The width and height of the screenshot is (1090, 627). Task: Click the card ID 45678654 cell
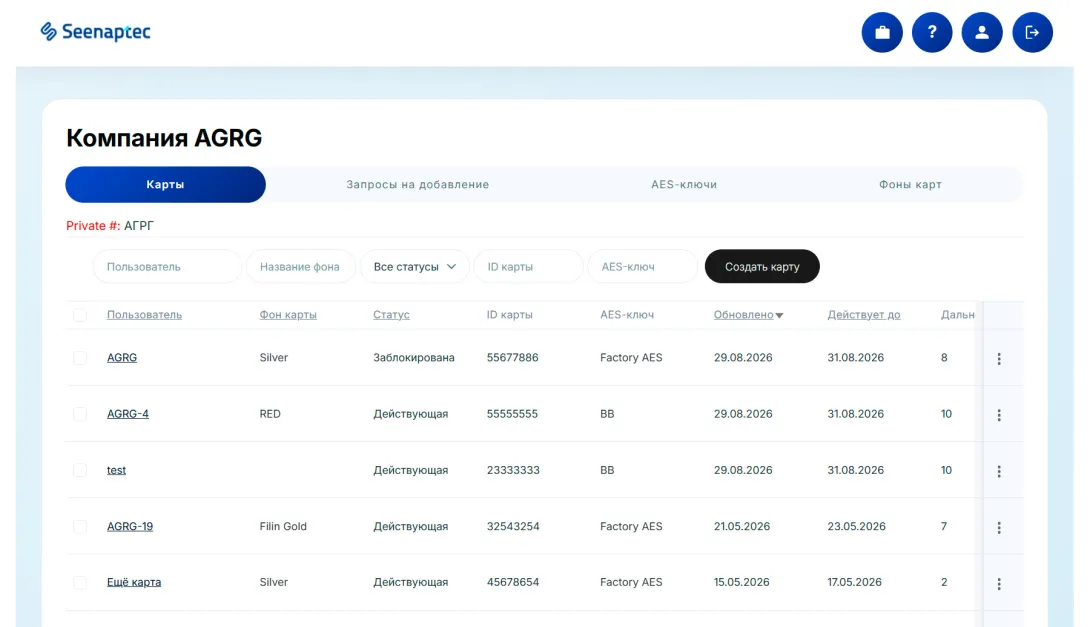pyautogui.click(x=513, y=582)
